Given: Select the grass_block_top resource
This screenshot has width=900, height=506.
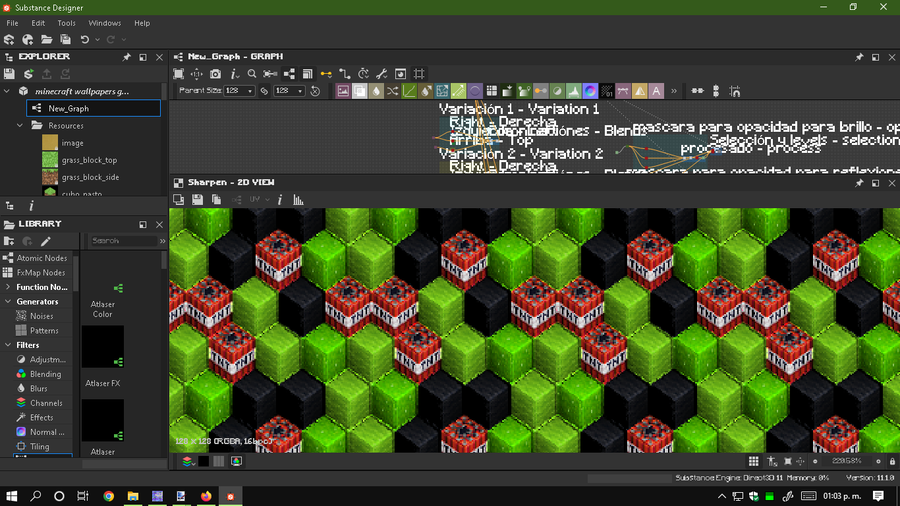Looking at the screenshot, I should point(89,160).
